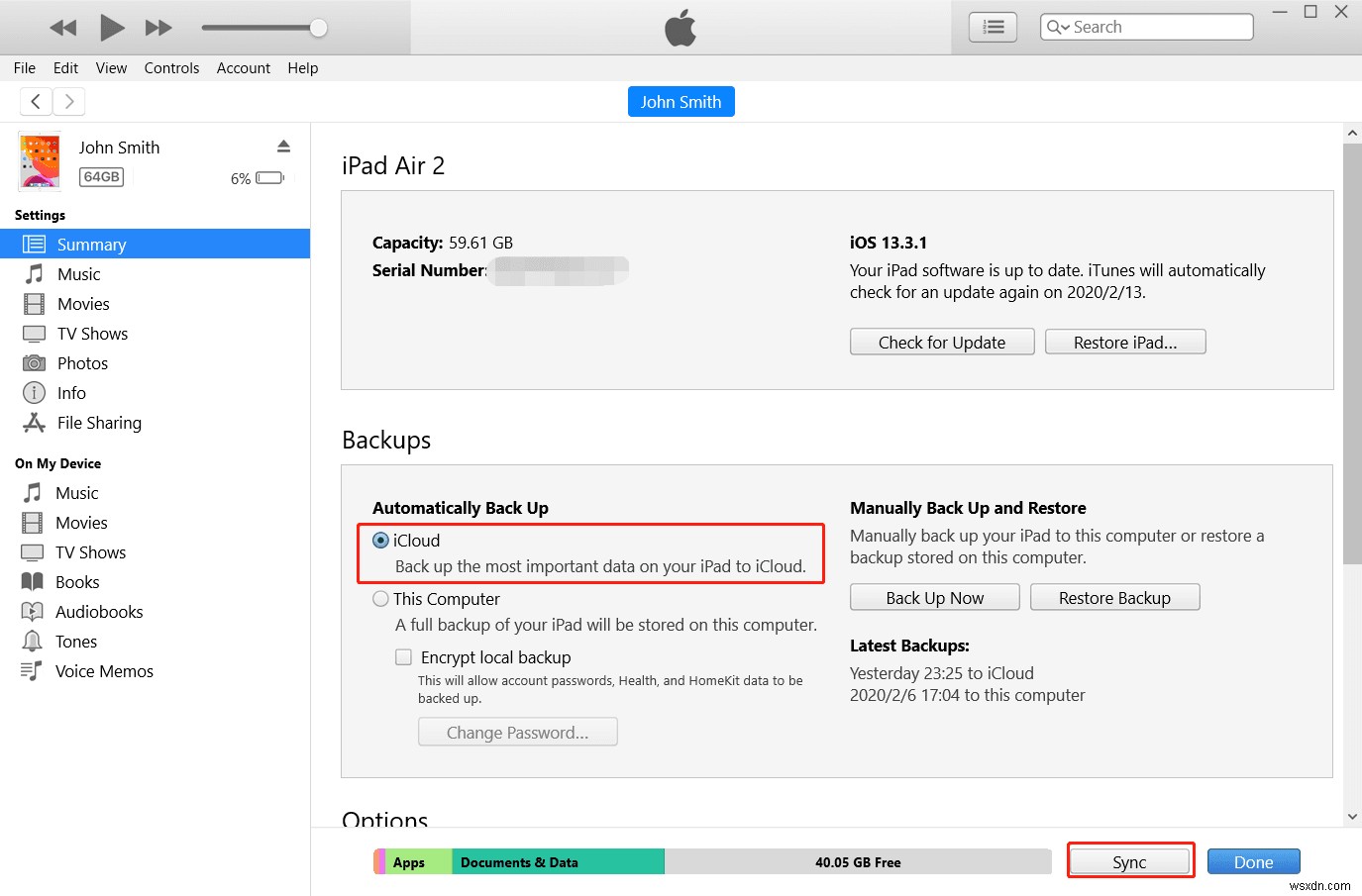Switch to the John Smith device tab
Viewport: 1362px width, 896px height.
coord(681,101)
